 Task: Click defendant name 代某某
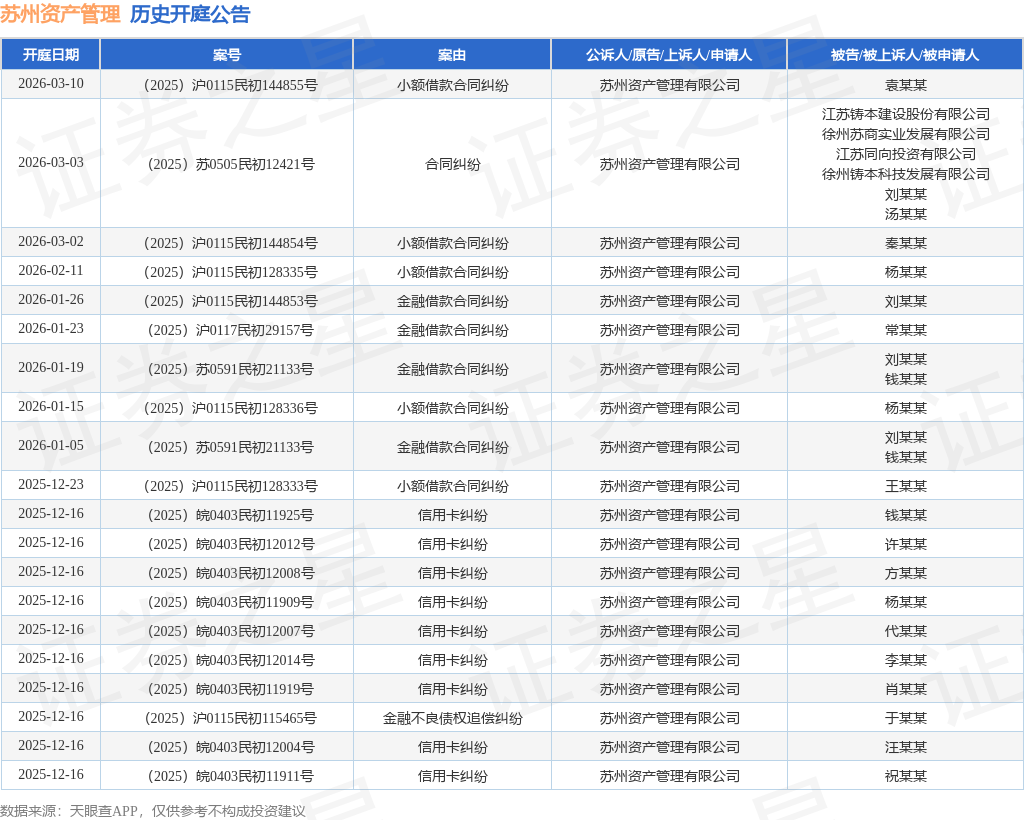click(906, 631)
